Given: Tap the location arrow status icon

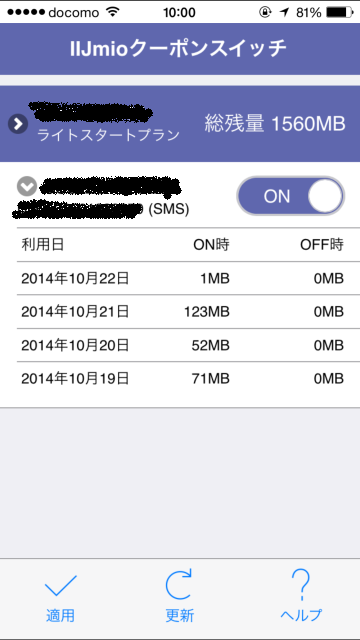Looking at the screenshot, I should click(x=284, y=12).
